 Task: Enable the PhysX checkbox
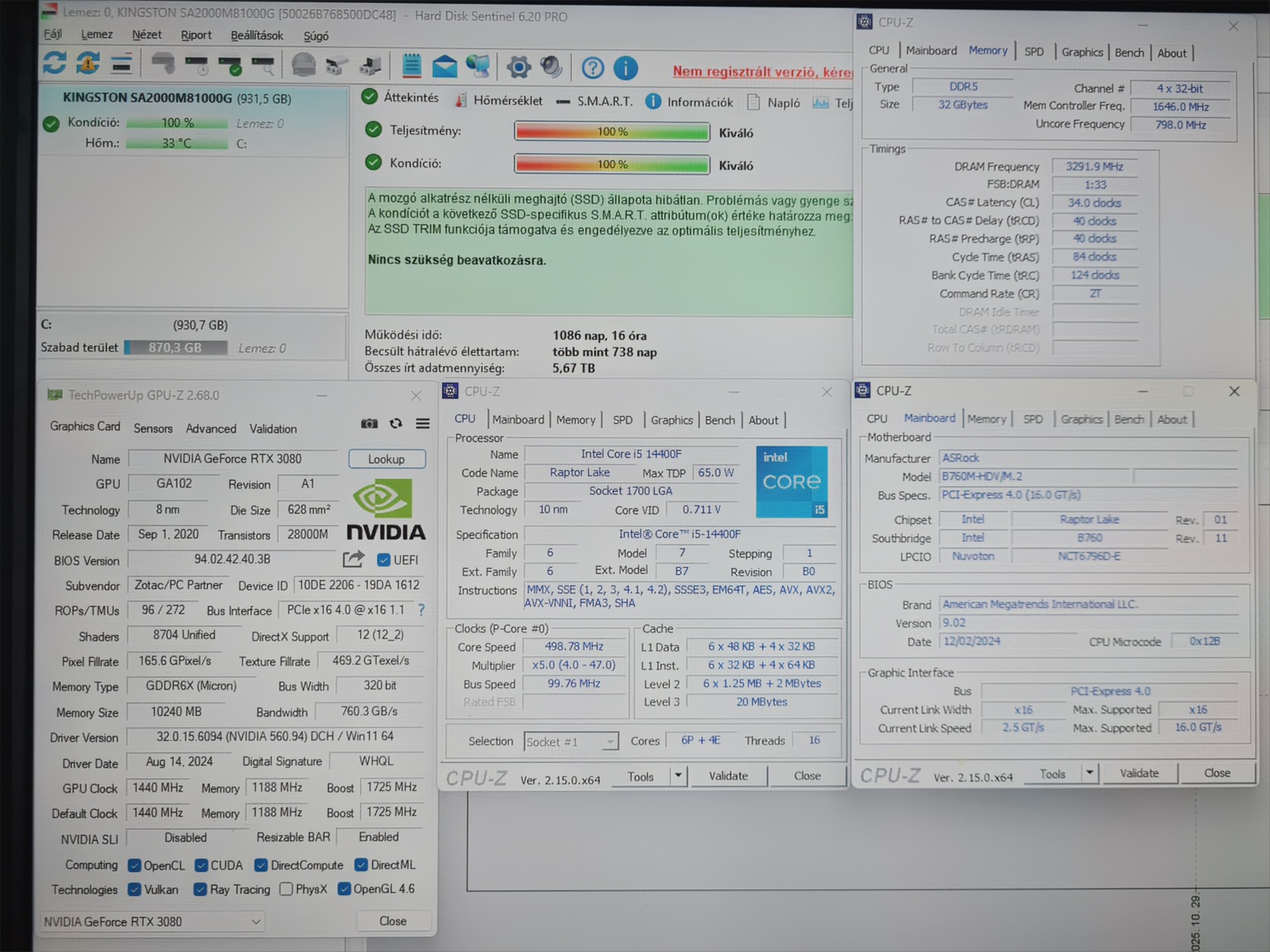point(286,889)
